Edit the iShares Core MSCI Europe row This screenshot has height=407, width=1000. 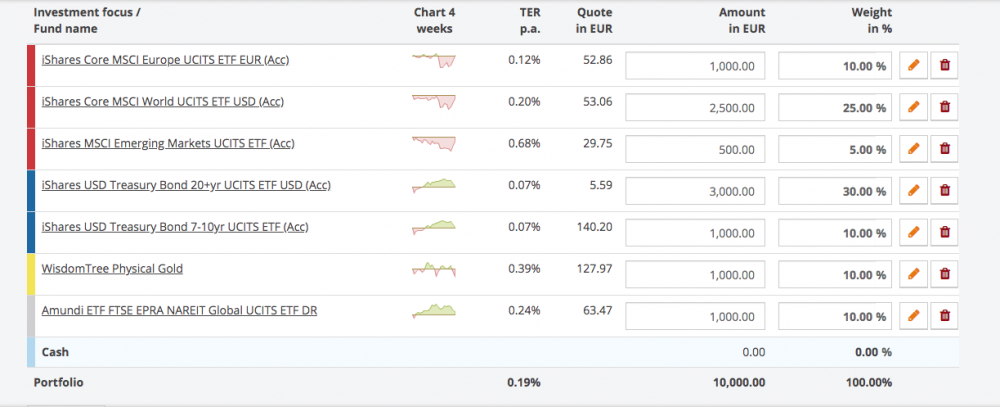[x=912, y=66]
